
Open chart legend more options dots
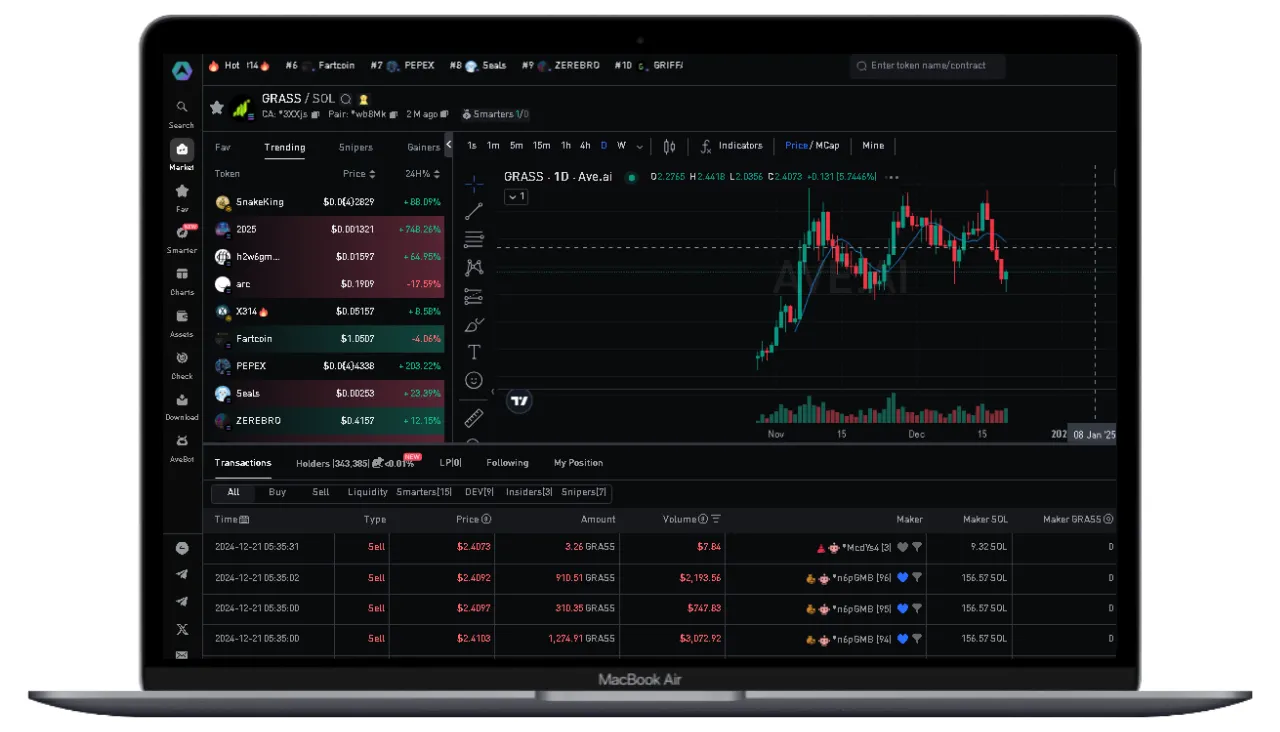click(892, 177)
